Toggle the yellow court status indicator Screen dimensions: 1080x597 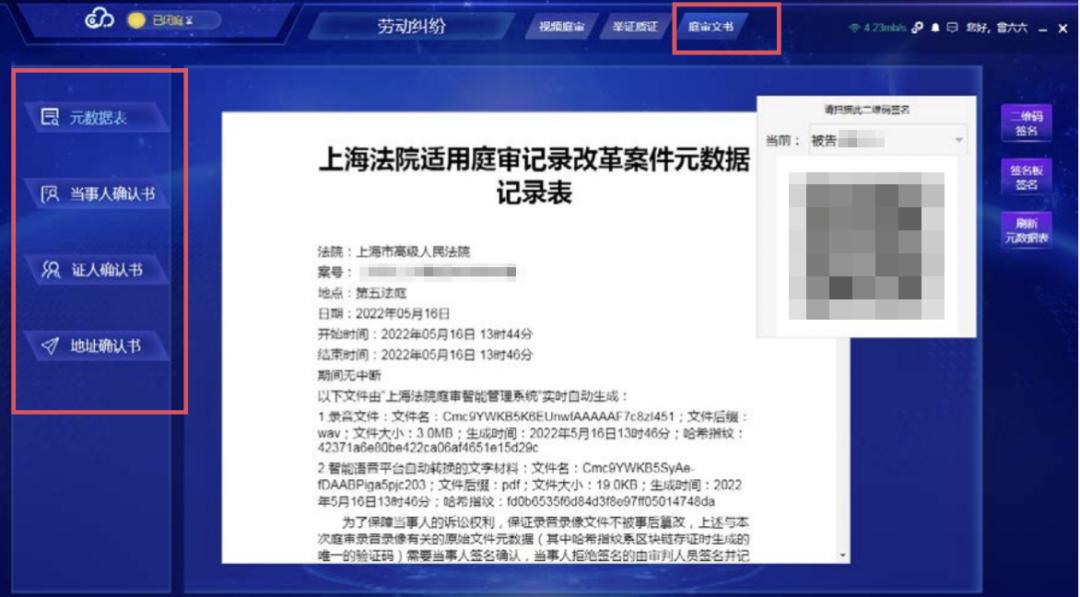[137, 21]
